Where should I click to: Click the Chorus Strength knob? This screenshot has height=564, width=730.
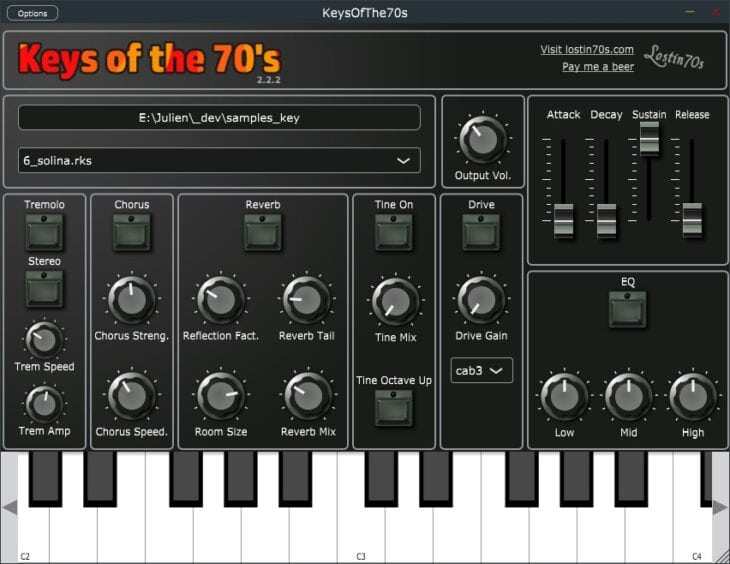click(x=131, y=299)
